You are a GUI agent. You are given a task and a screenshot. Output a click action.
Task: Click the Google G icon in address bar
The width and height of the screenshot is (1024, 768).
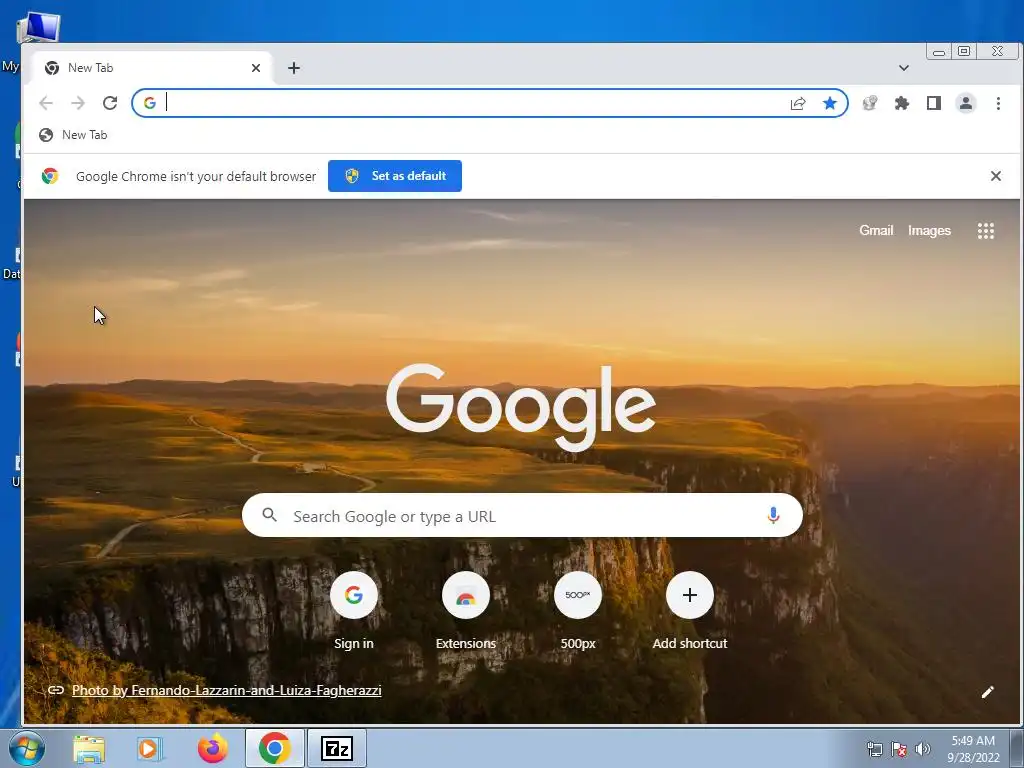point(150,103)
